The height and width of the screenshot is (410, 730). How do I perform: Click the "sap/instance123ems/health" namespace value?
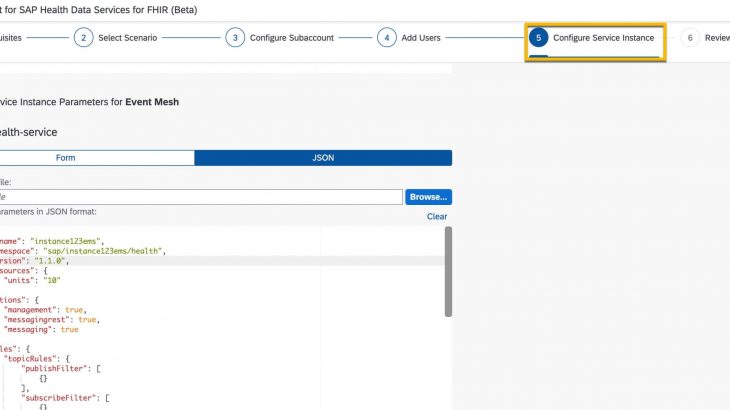pos(102,251)
